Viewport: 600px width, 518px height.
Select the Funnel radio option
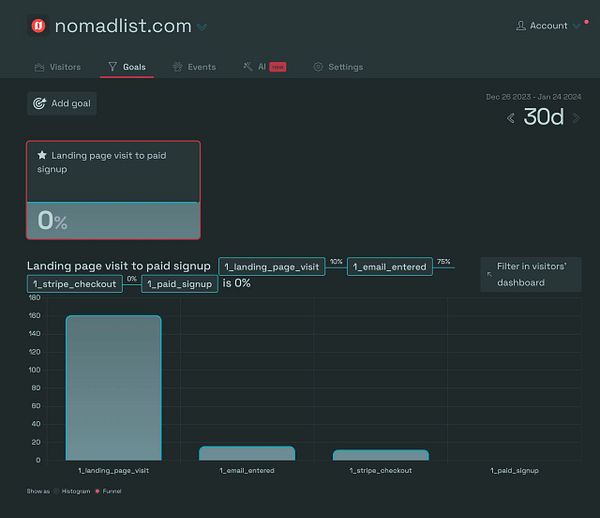pyautogui.click(x=97, y=491)
